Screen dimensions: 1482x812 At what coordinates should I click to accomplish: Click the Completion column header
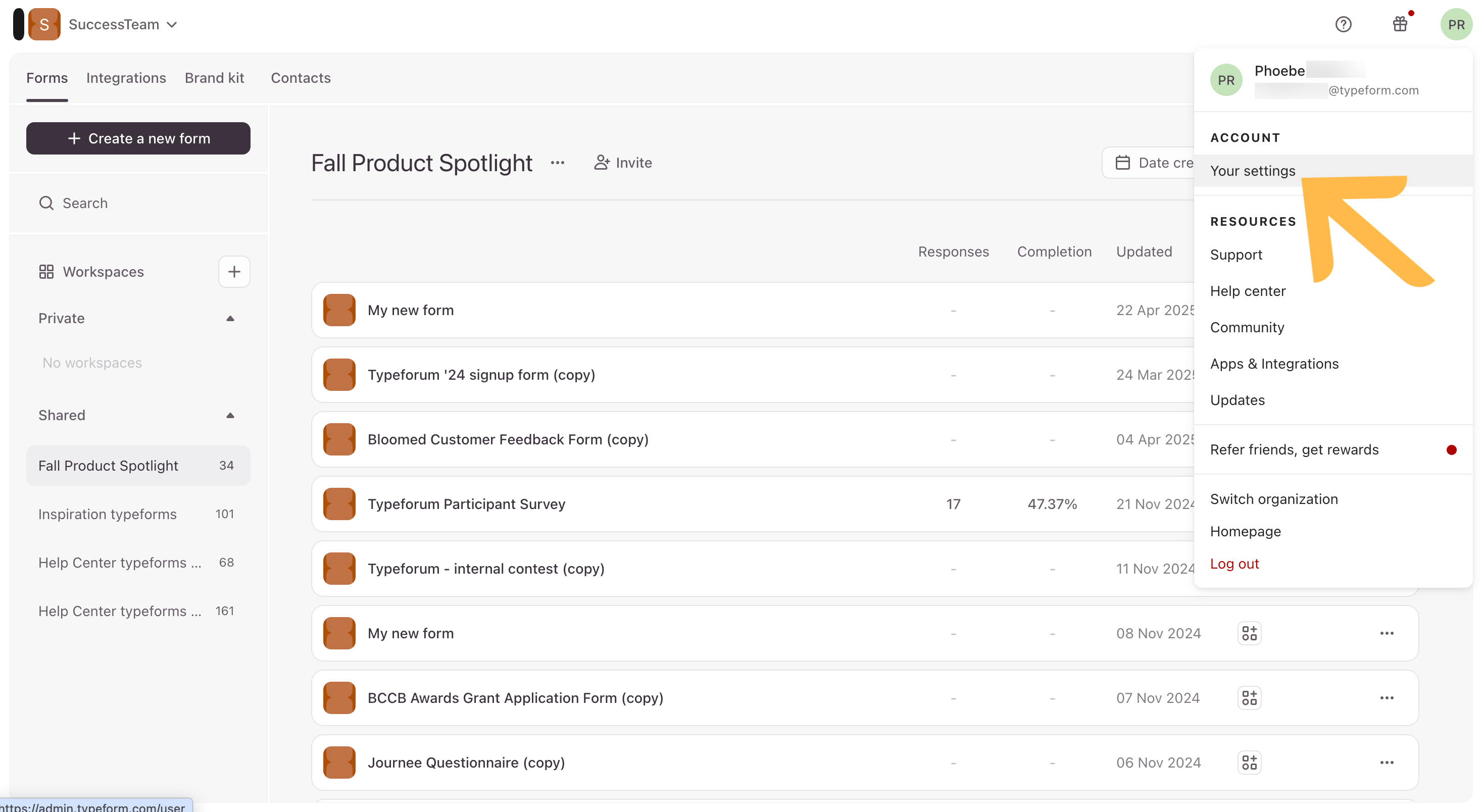point(1054,251)
